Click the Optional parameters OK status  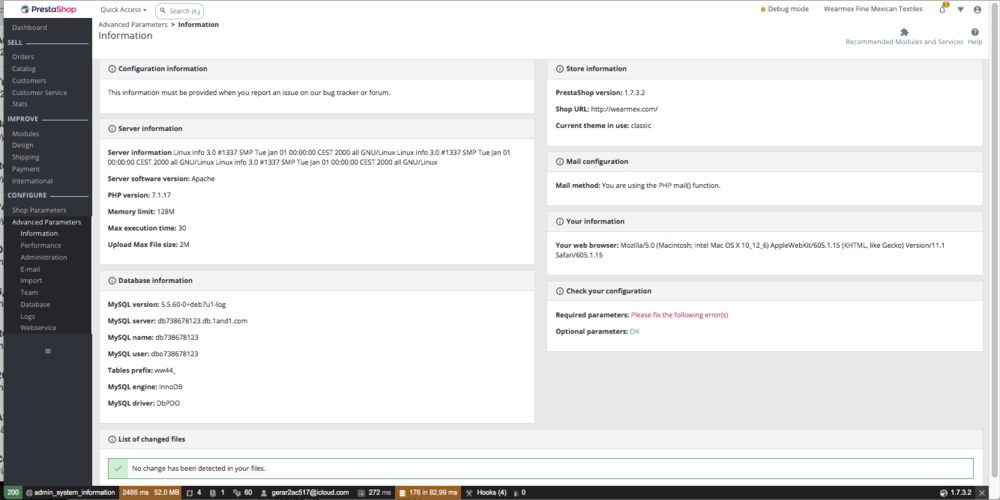[x=635, y=332]
